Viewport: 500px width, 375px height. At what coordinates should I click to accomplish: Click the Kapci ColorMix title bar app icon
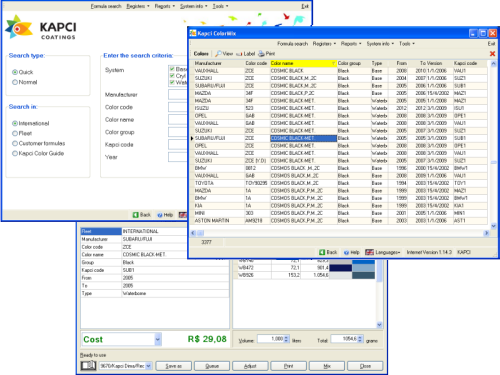coord(193,33)
